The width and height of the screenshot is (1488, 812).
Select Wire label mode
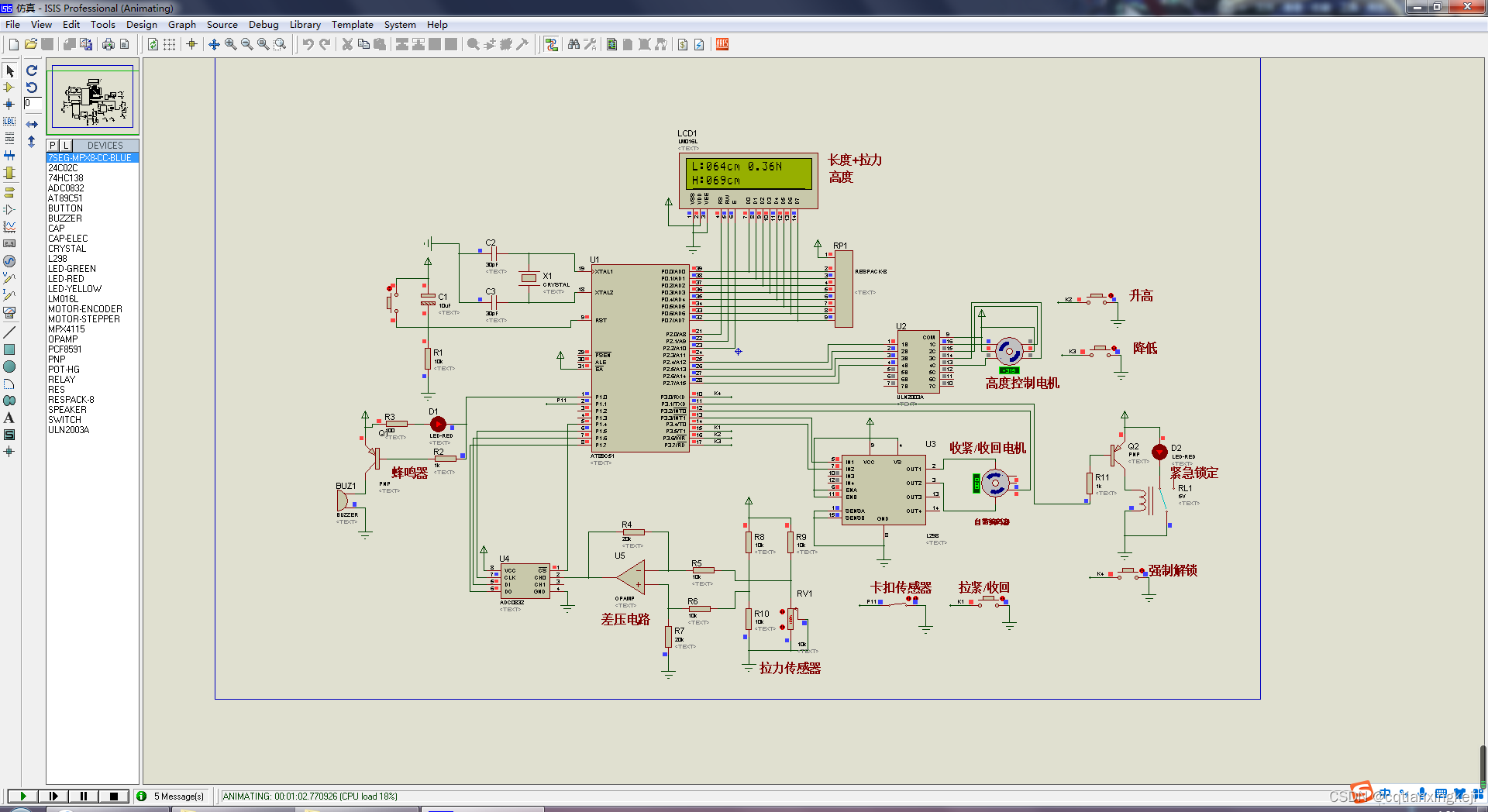(9, 121)
